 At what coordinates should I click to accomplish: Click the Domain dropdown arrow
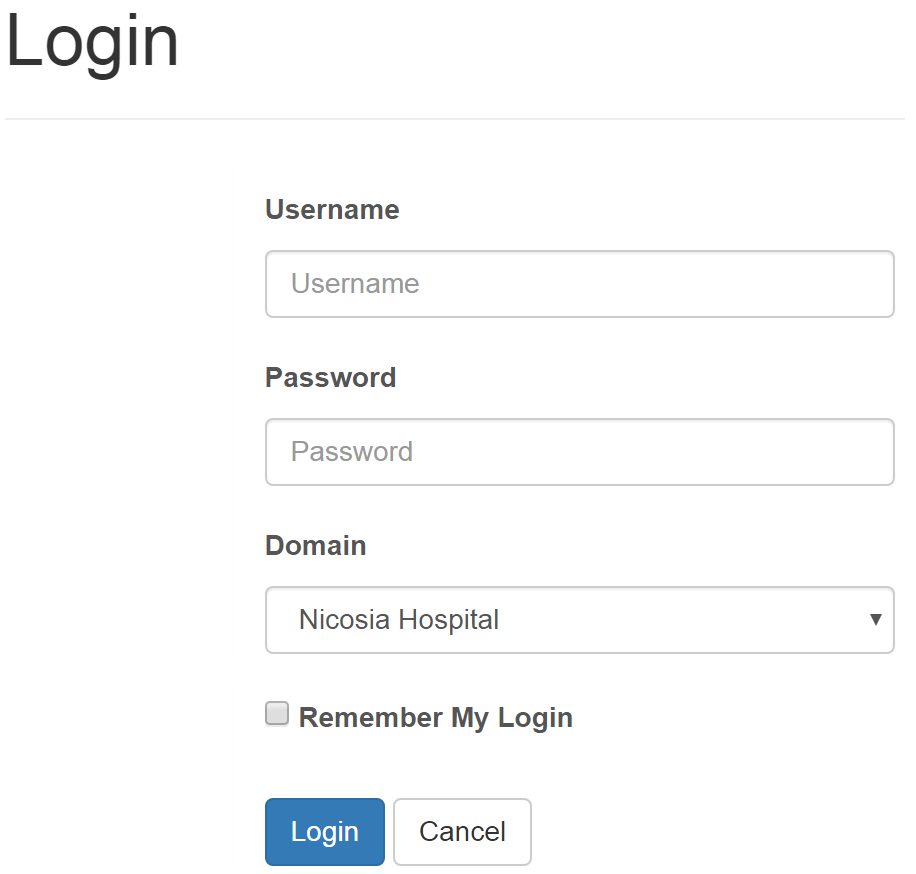(876, 620)
